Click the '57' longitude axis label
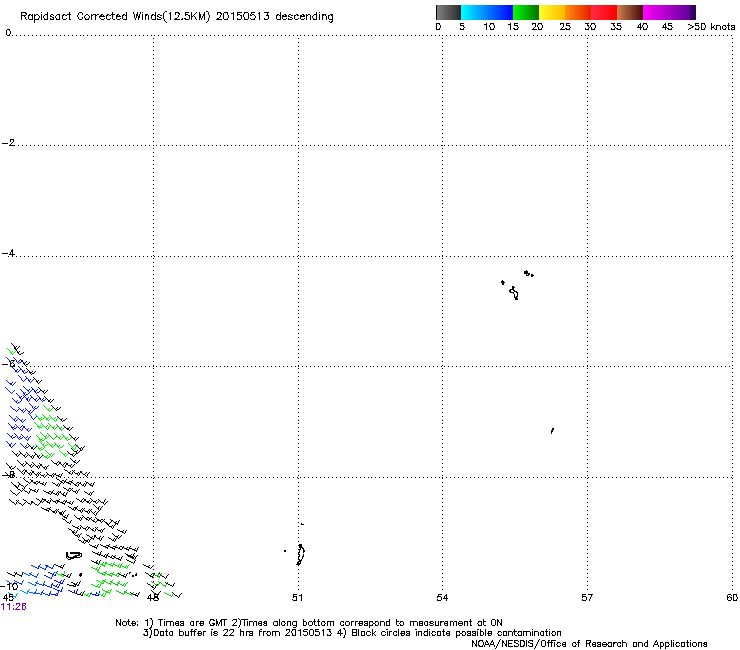740x650 pixels. coord(587,598)
